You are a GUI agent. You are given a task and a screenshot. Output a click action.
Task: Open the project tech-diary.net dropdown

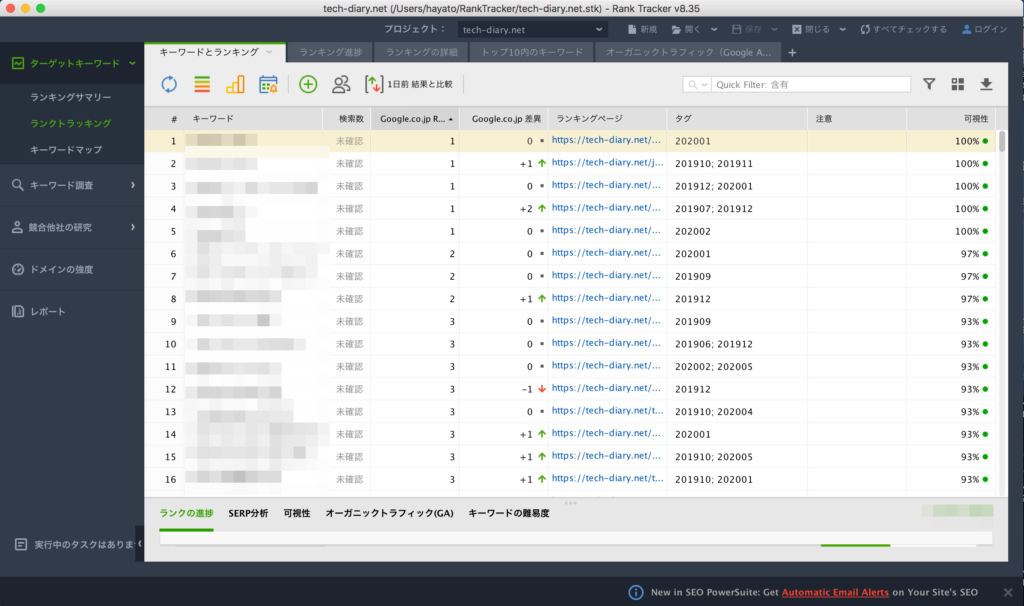tap(532, 29)
